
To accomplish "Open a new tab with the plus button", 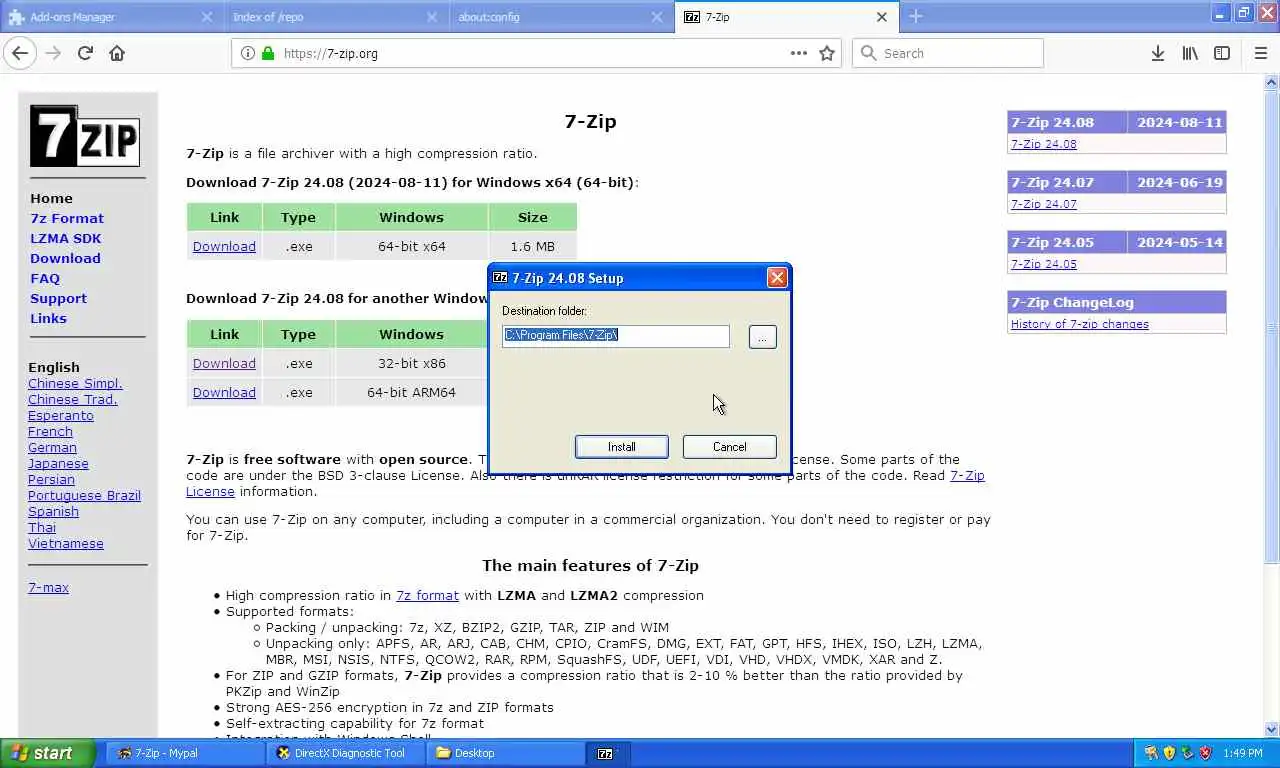I will [916, 16].
